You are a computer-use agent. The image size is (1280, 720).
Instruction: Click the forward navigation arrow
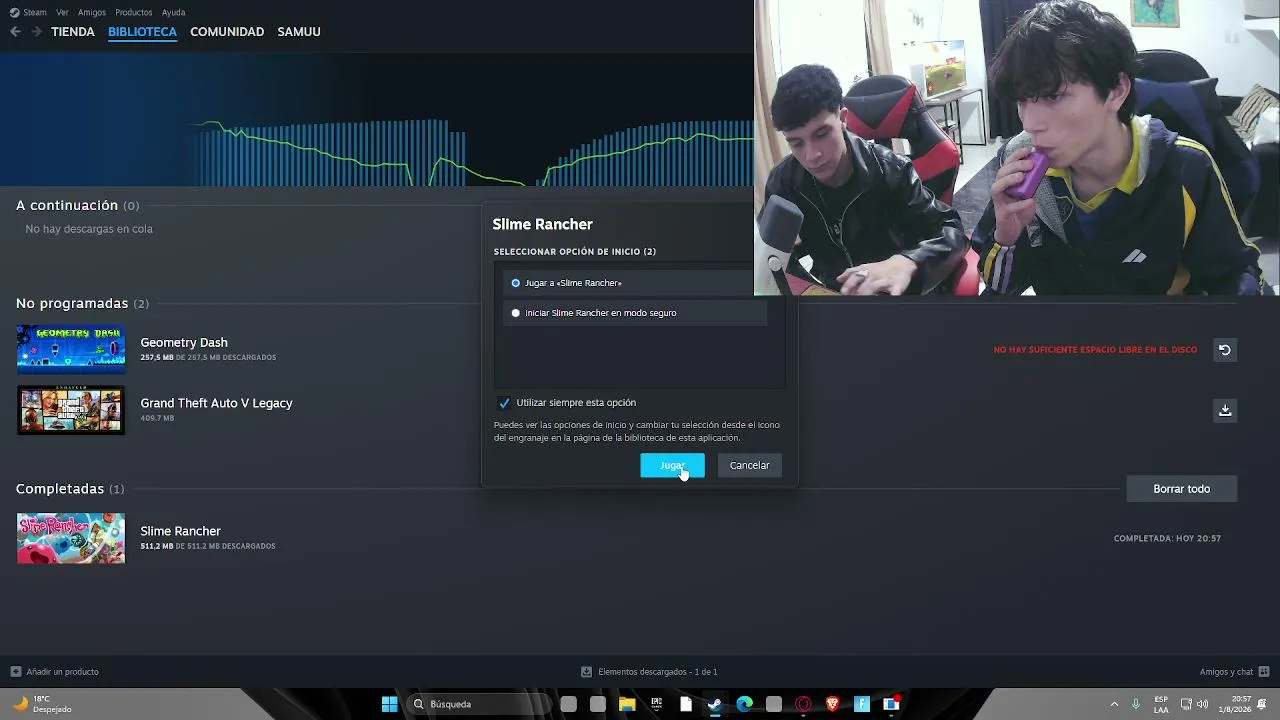(x=36, y=32)
